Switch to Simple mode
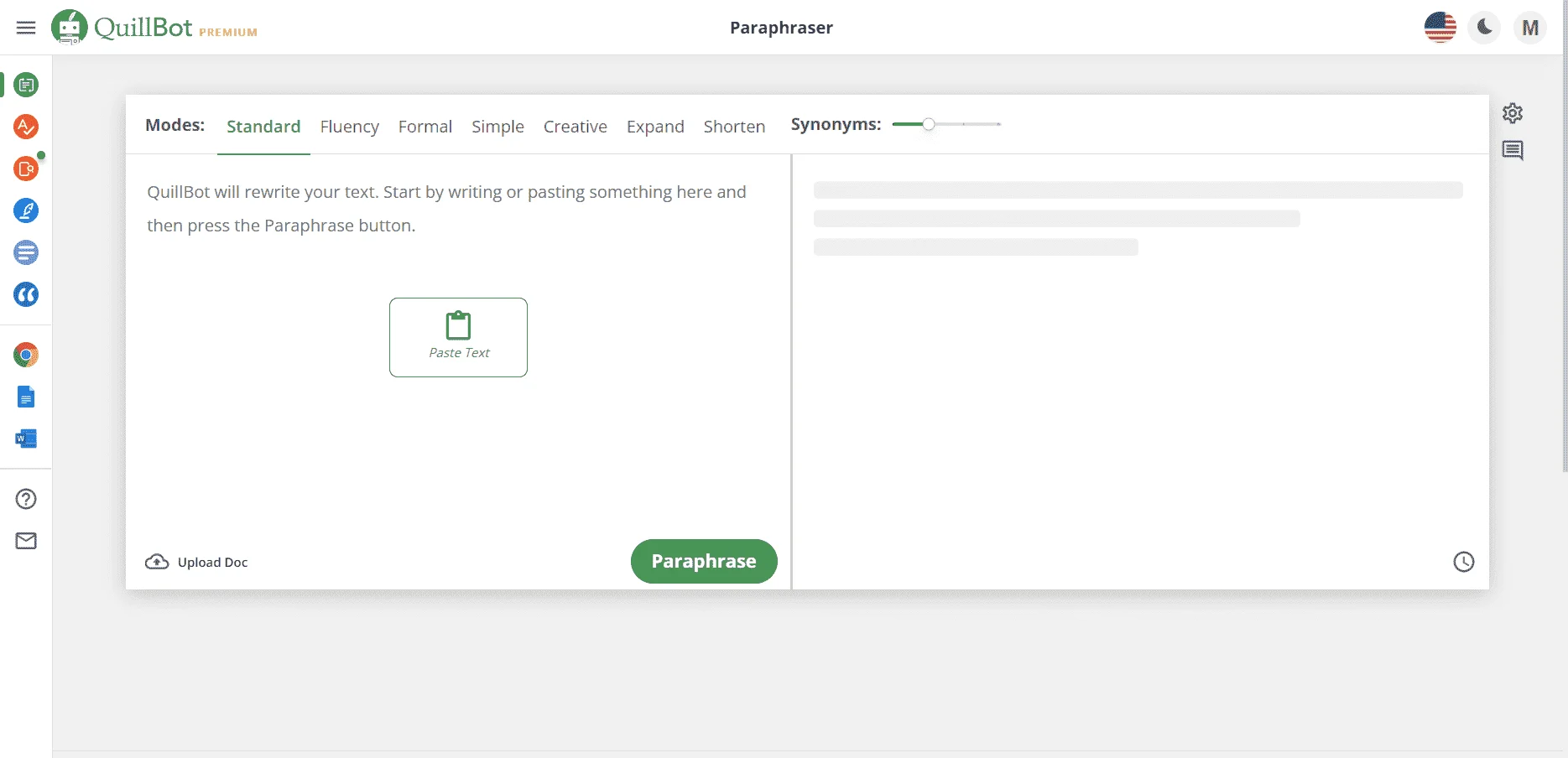1568x758 pixels. click(x=497, y=127)
